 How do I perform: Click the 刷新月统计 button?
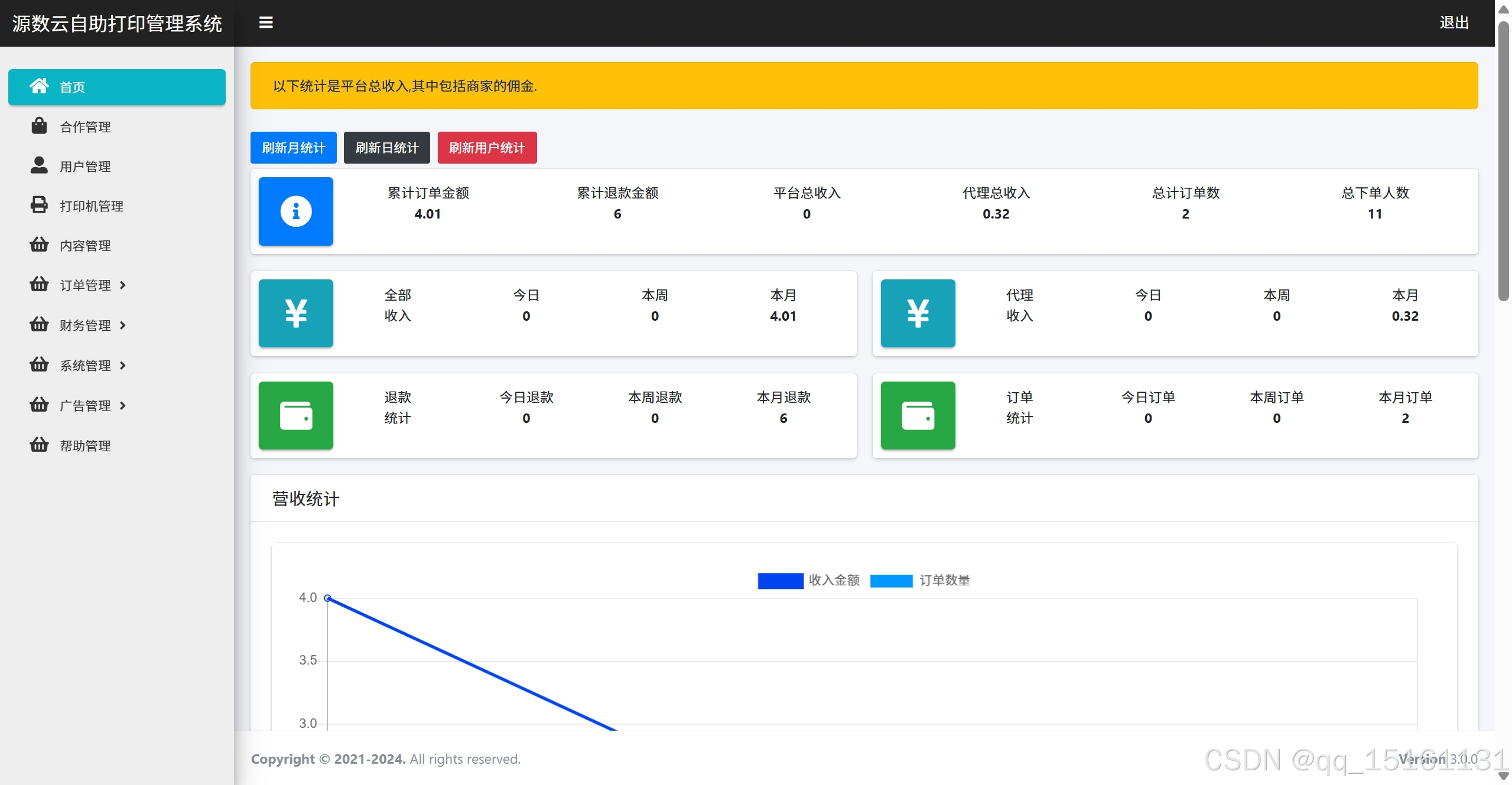point(293,148)
